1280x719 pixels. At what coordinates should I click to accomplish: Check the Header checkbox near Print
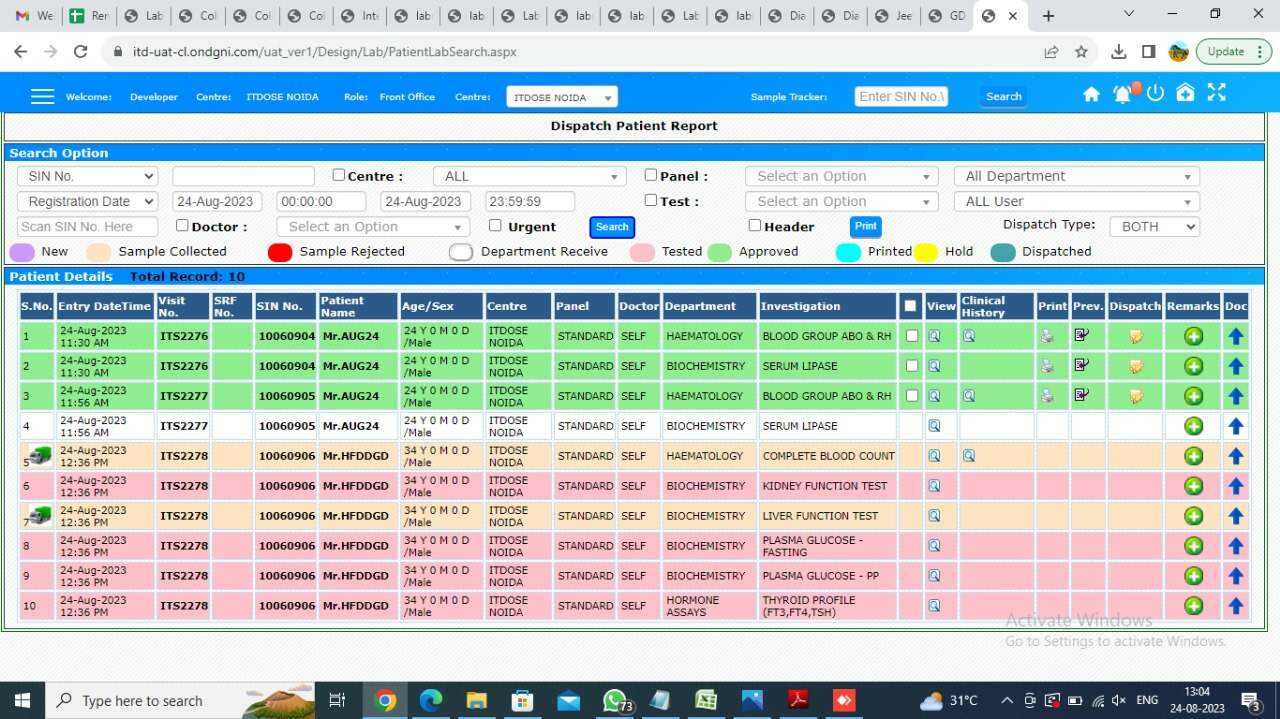(754, 225)
